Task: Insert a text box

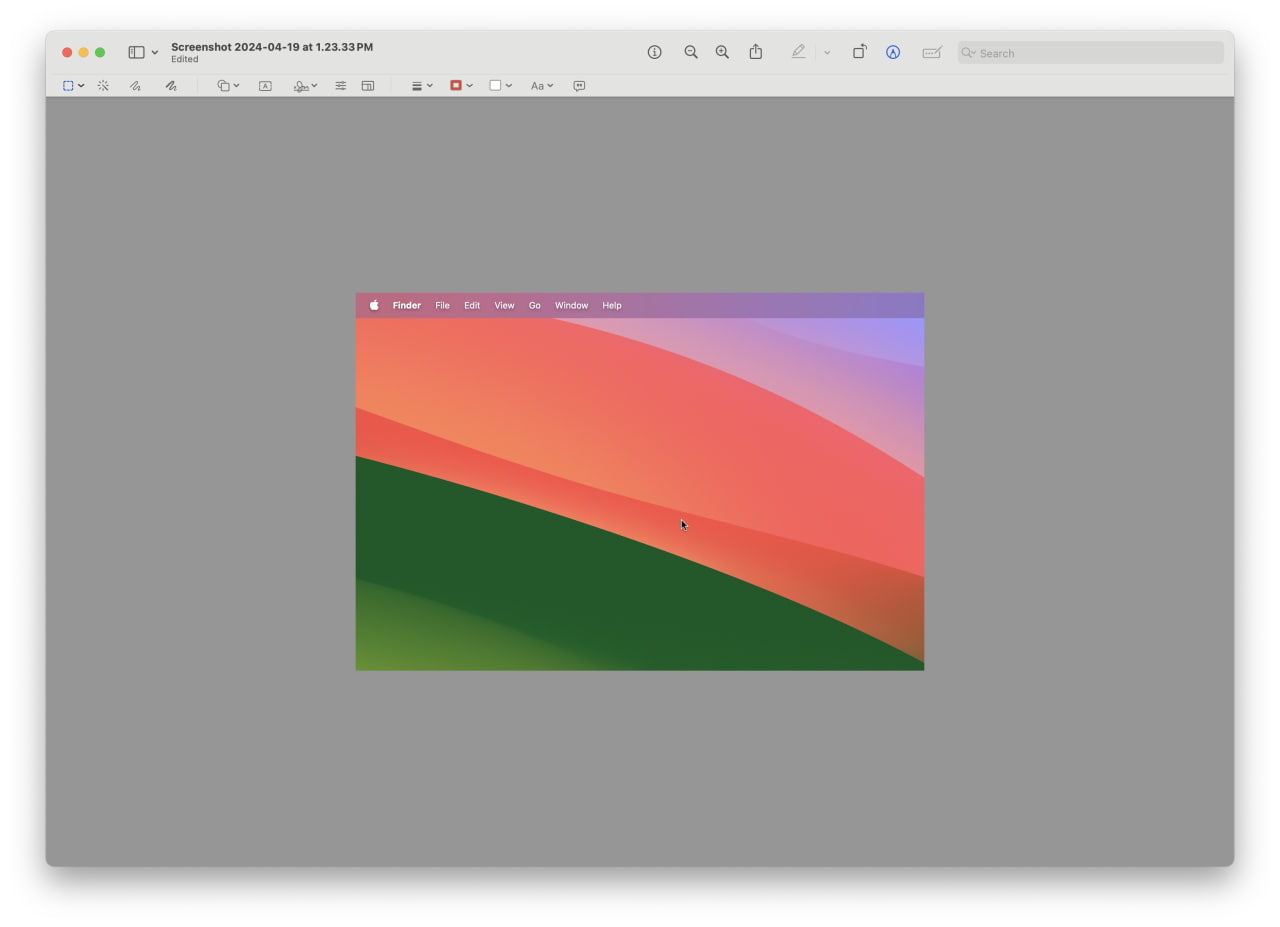Action: pyautogui.click(x=265, y=86)
